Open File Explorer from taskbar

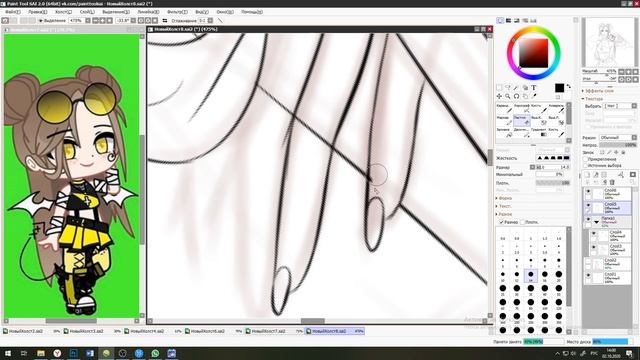41,353
